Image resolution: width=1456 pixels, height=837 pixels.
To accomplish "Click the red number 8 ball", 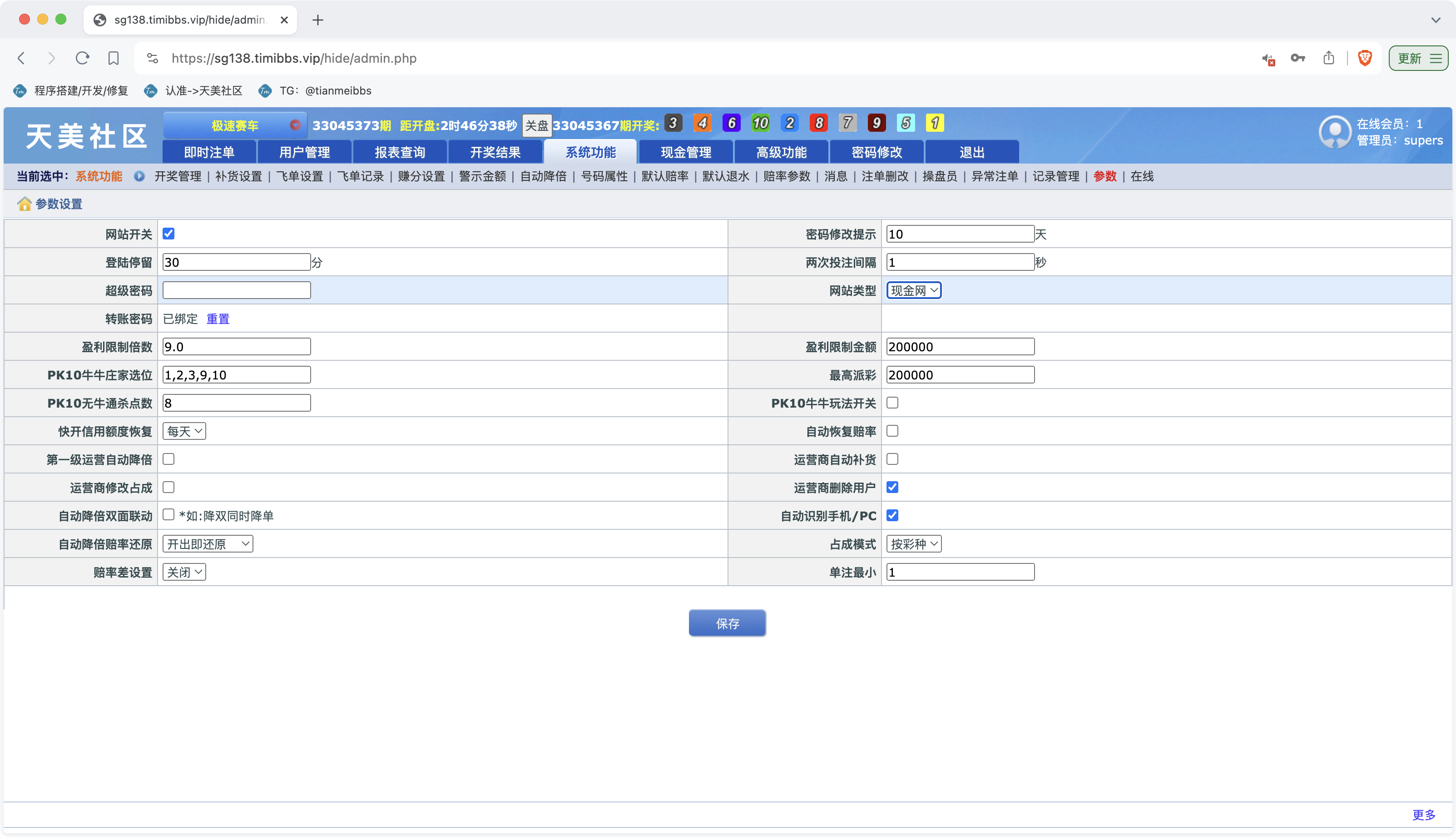I will click(x=818, y=123).
